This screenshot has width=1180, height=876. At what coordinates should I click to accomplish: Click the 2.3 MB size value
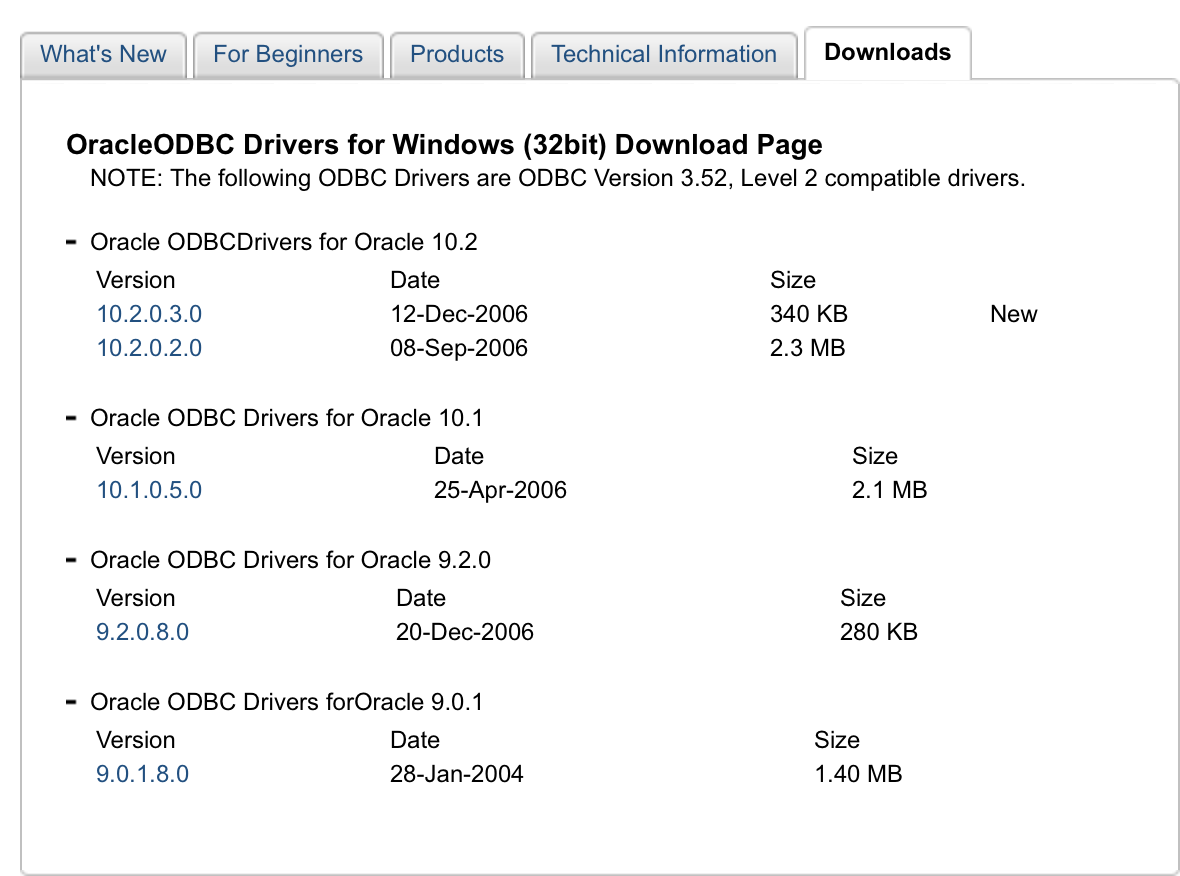coord(807,348)
